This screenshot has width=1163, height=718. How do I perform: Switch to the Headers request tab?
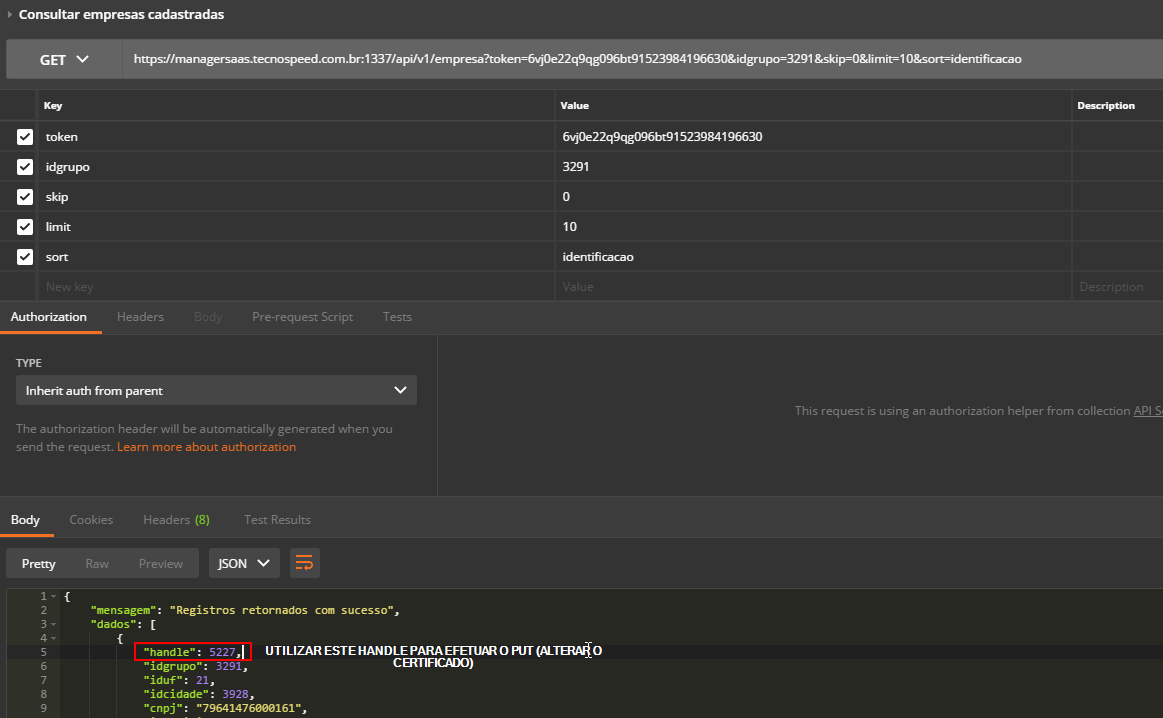coord(140,317)
